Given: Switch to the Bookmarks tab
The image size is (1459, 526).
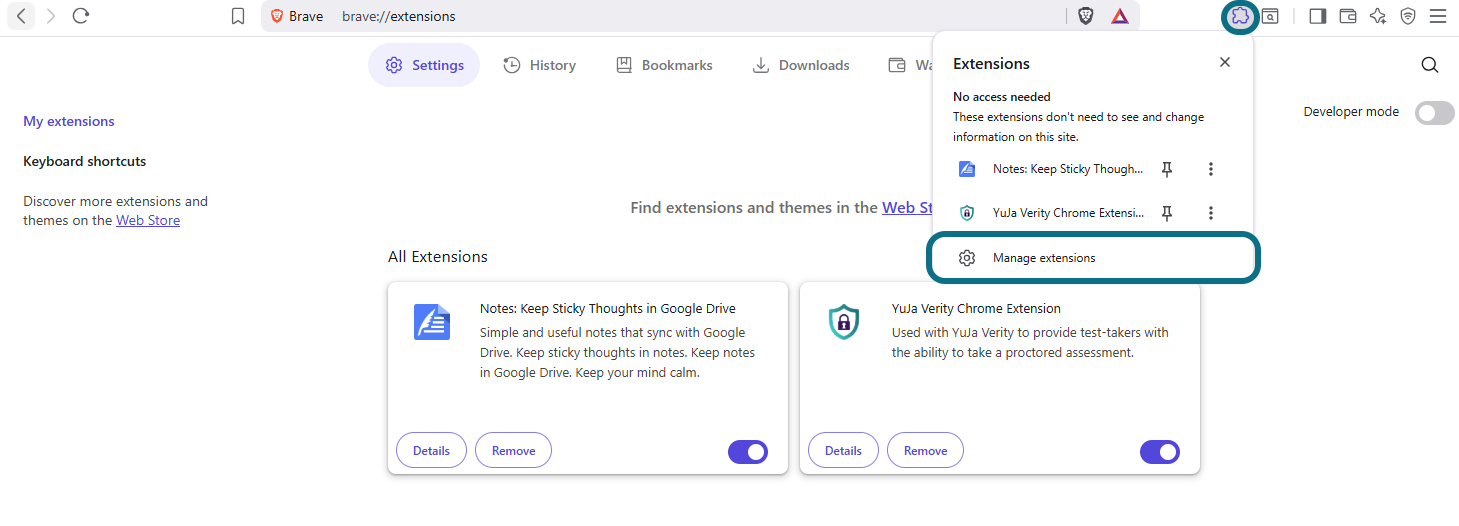Looking at the screenshot, I should point(664,65).
